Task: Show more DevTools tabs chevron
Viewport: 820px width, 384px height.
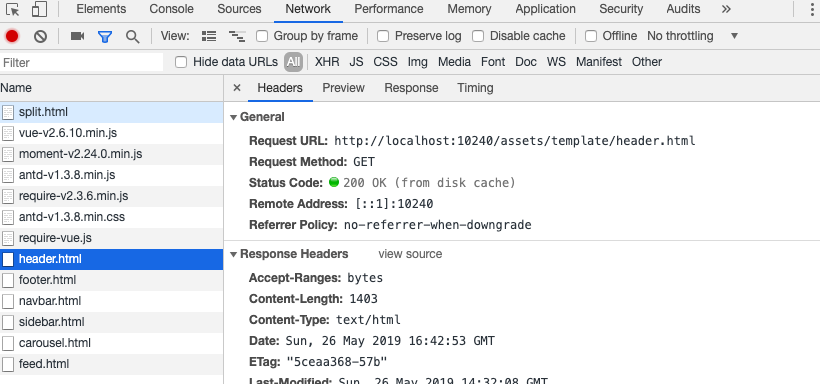Action: pos(726,9)
